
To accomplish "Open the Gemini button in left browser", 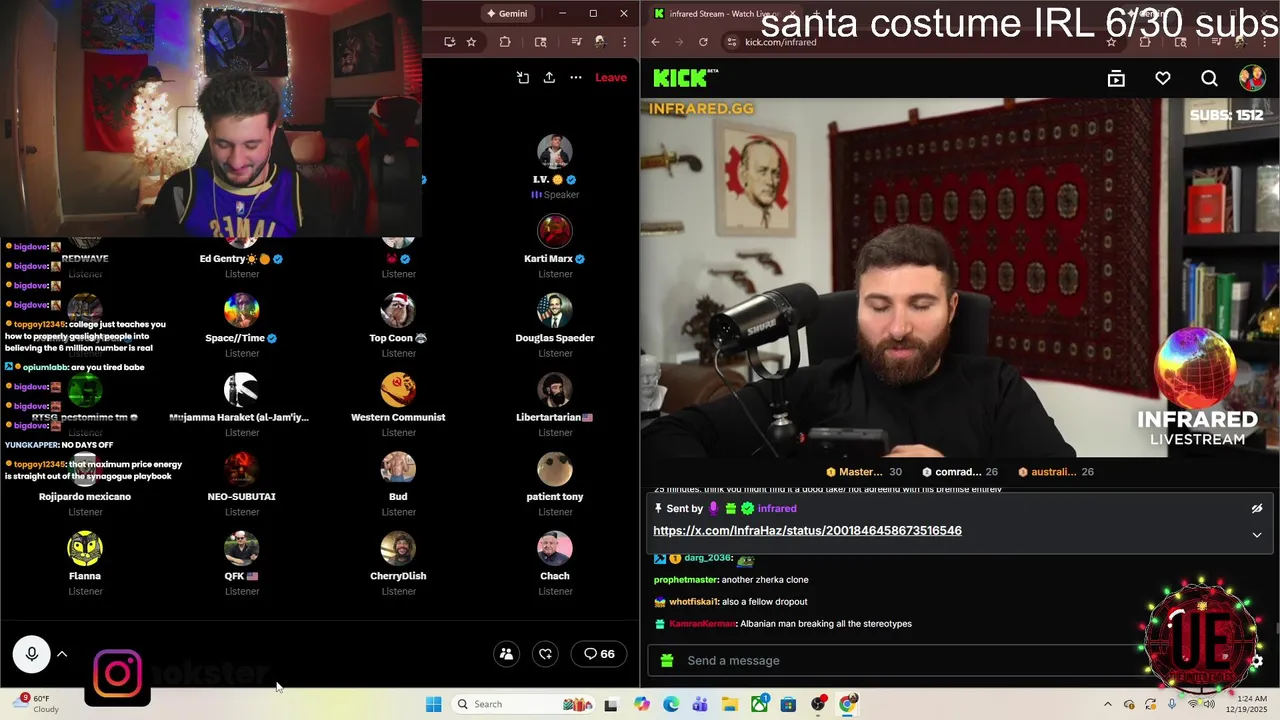I will (506, 13).
